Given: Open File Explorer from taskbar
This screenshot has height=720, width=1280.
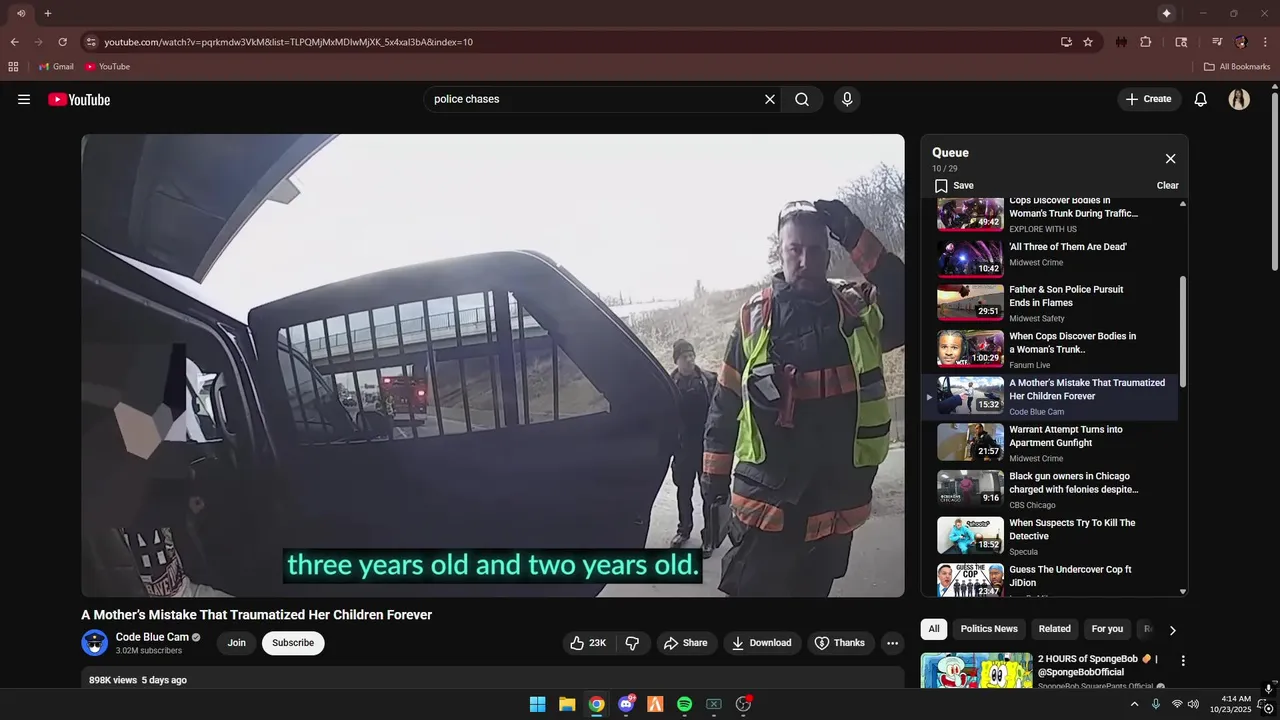Looking at the screenshot, I should coord(567,704).
